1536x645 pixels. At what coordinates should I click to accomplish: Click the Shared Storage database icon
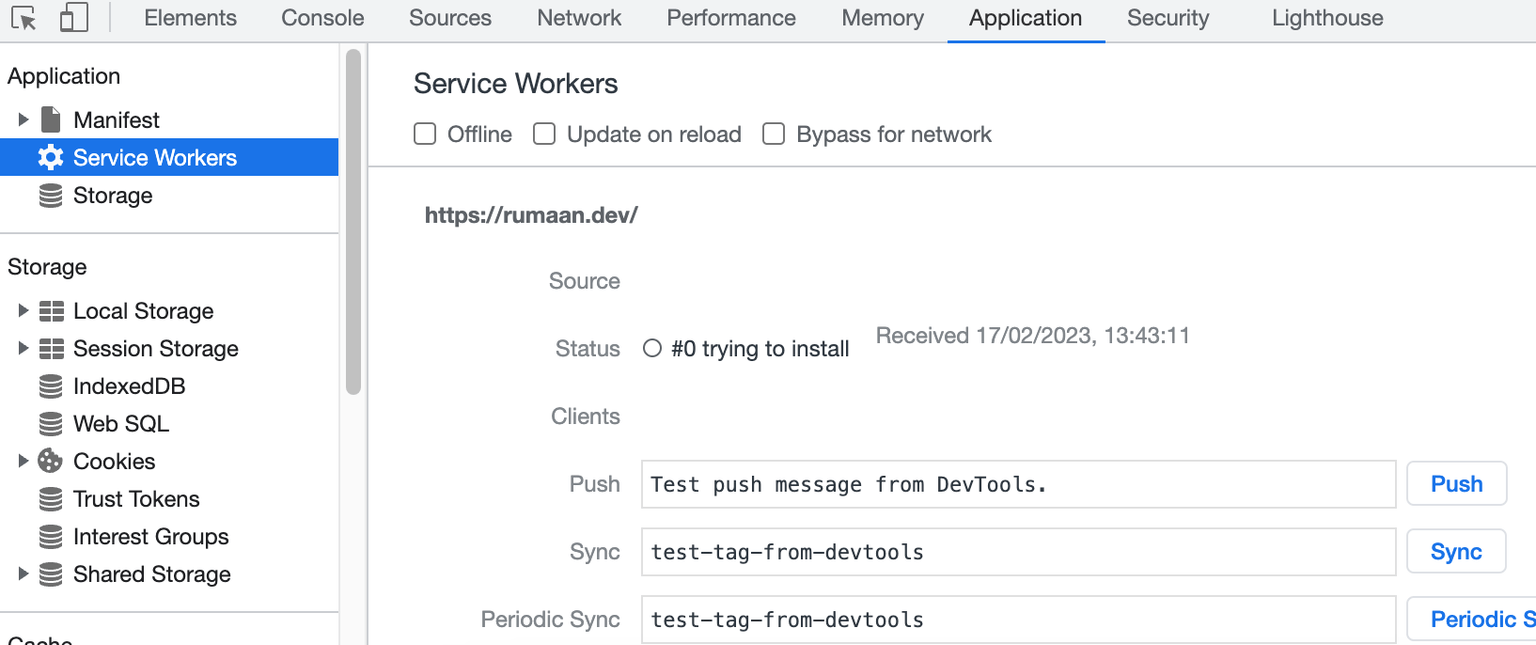50,574
